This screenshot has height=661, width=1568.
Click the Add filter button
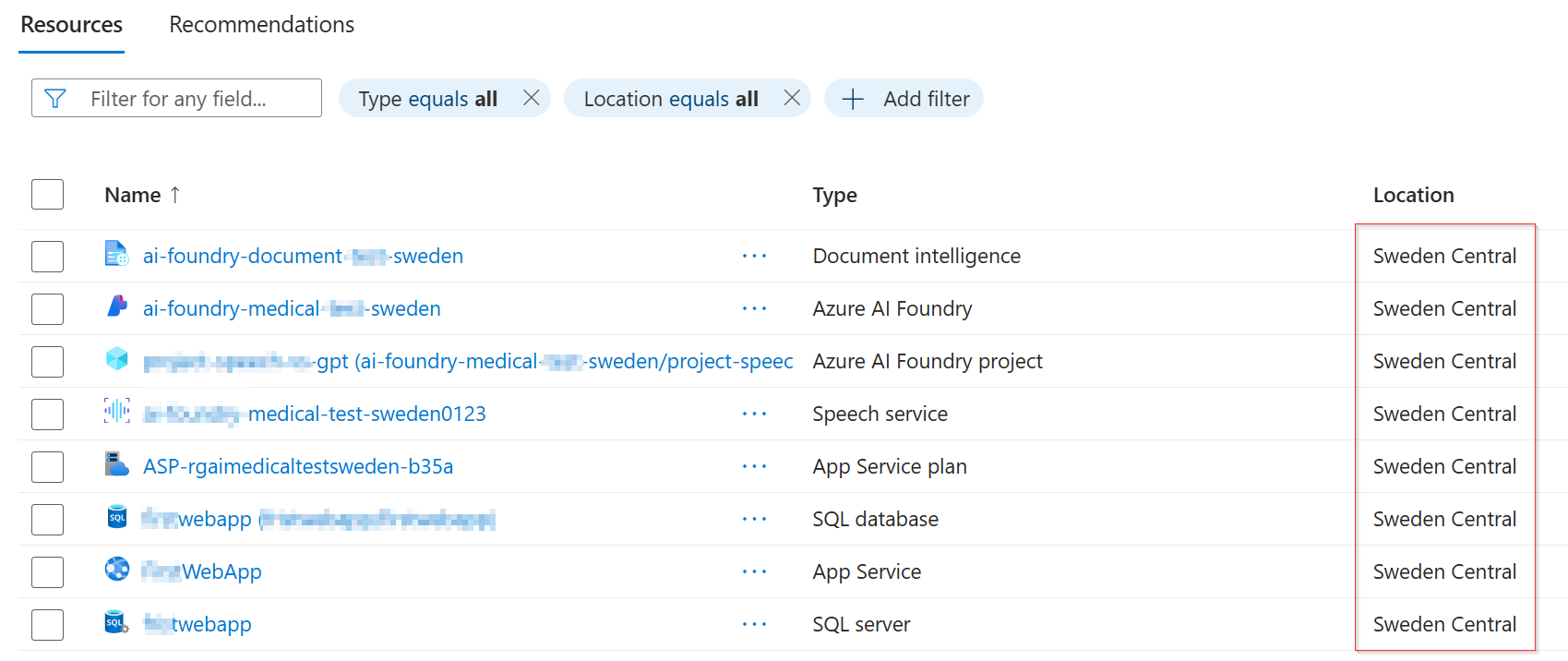click(904, 99)
